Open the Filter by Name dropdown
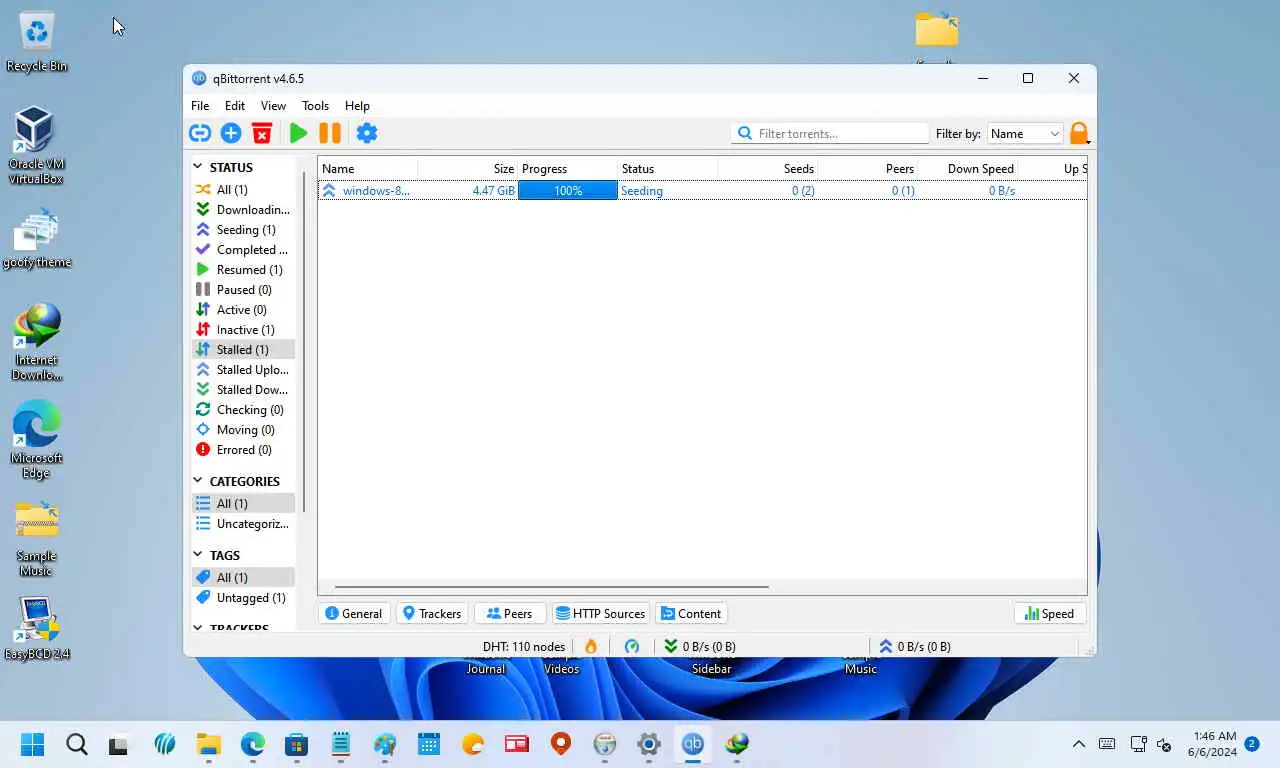1280x768 pixels. point(1025,133)
